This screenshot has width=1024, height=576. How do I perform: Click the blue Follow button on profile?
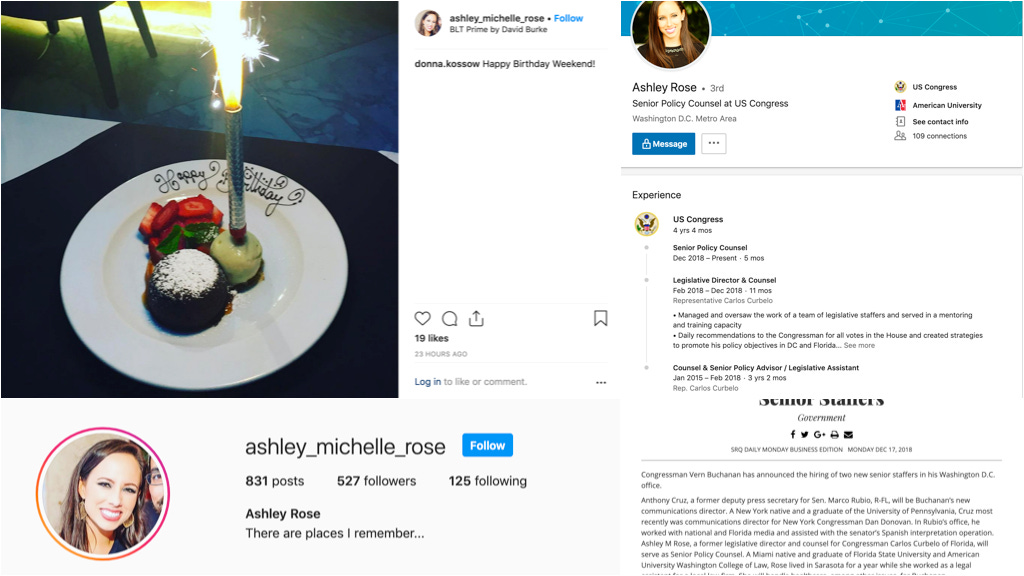[x=487, y=445]
